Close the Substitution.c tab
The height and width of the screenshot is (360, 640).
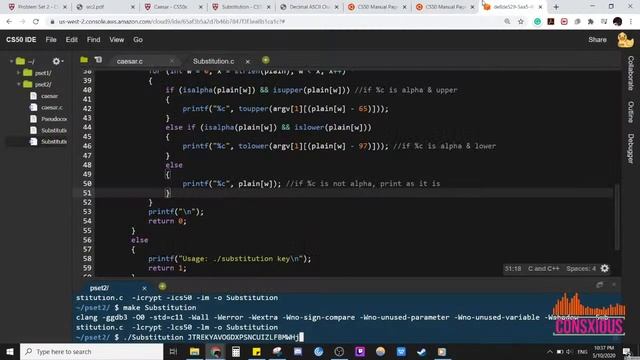tap(247, 61)
